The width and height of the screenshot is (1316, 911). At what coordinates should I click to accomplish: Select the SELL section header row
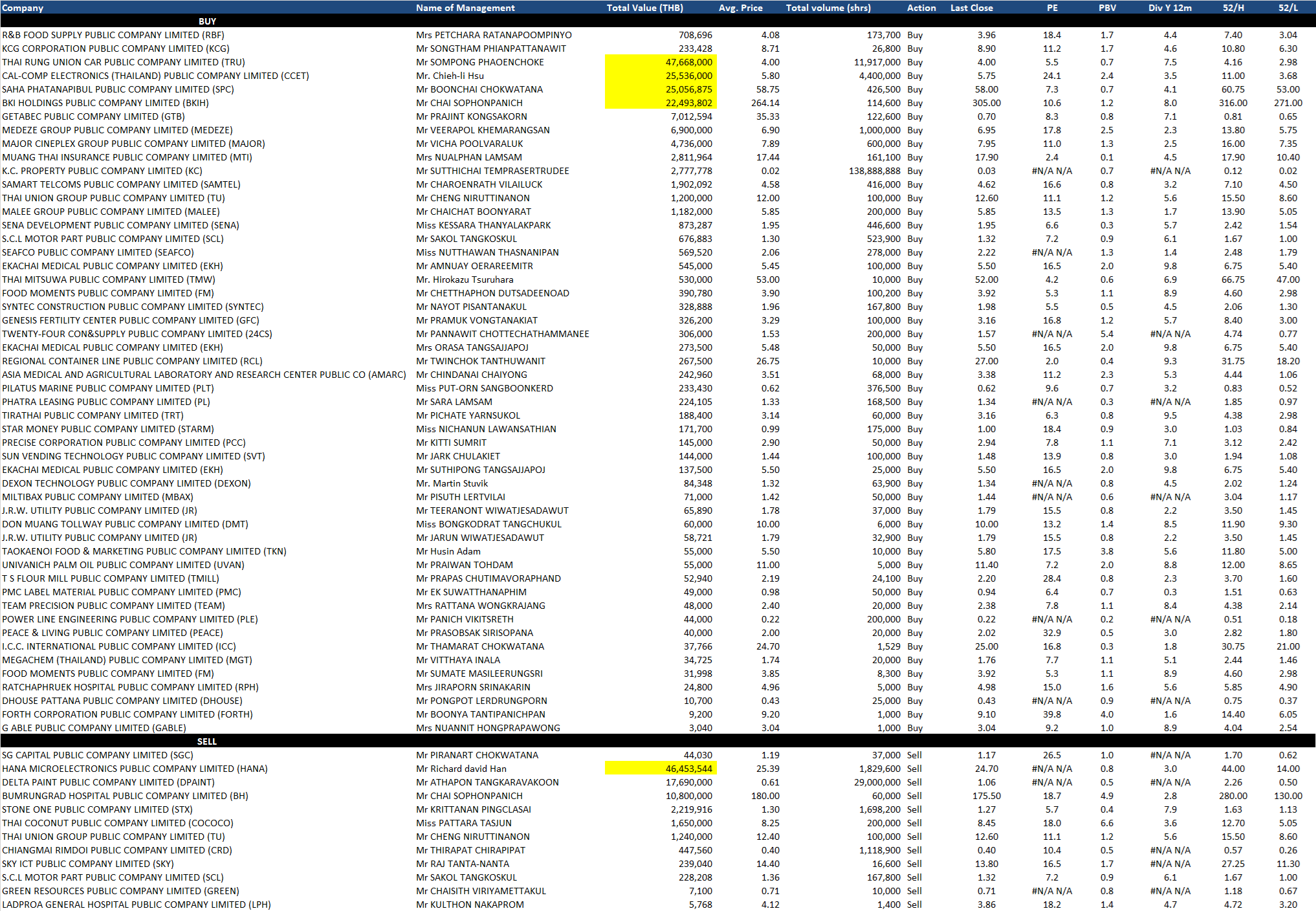(207, 741)
